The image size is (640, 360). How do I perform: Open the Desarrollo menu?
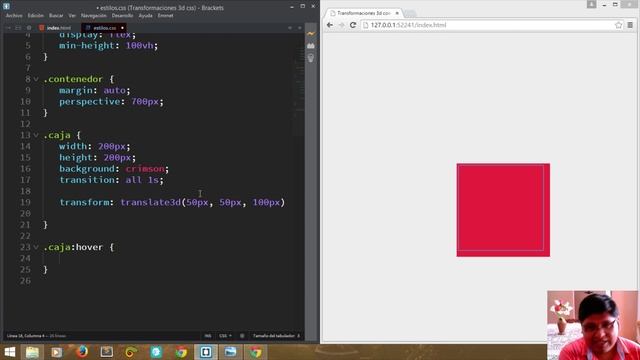(x=122, y=16)
